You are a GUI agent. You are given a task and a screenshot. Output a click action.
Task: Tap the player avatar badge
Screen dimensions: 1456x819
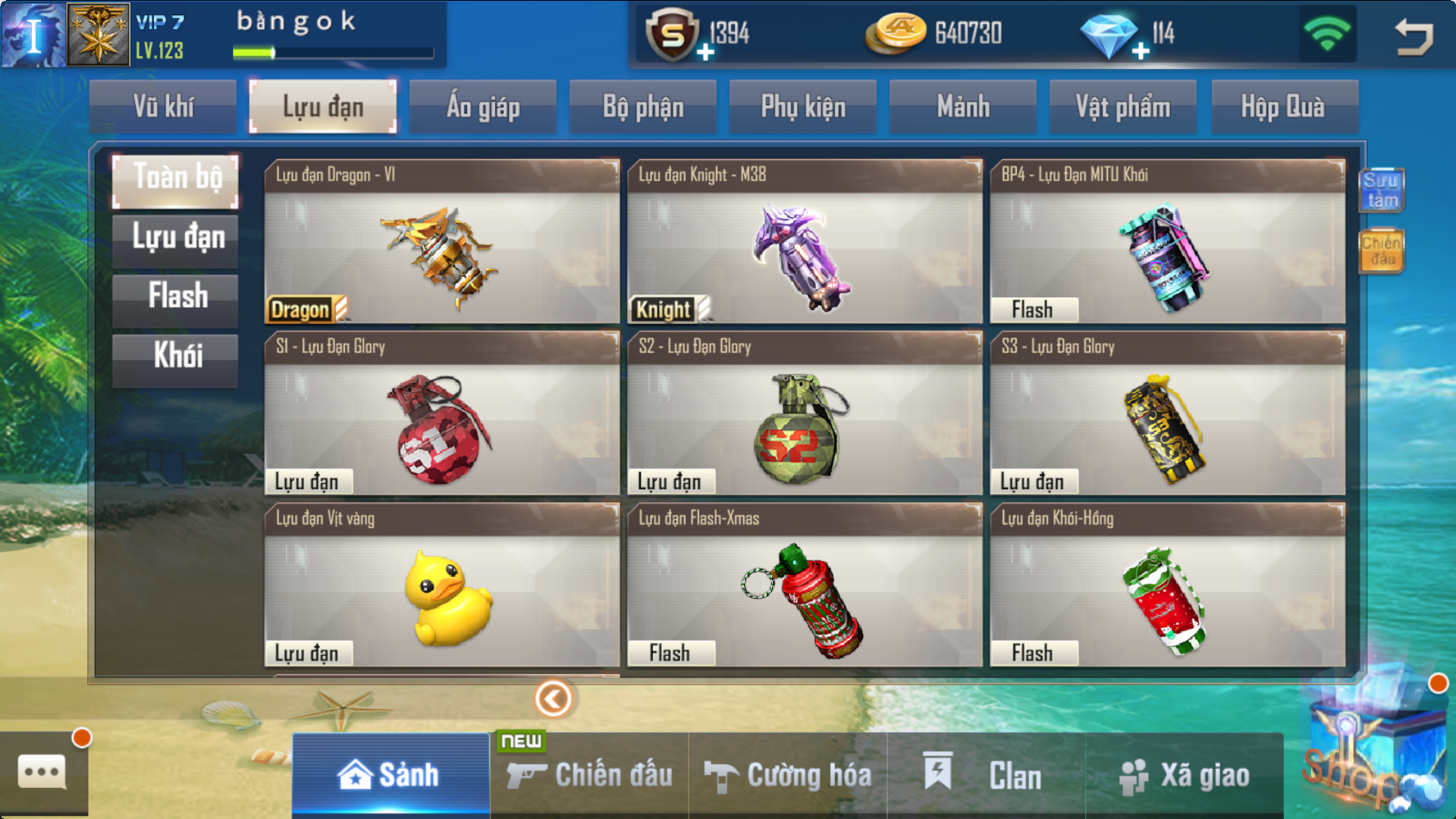click(x=98, y=33)
